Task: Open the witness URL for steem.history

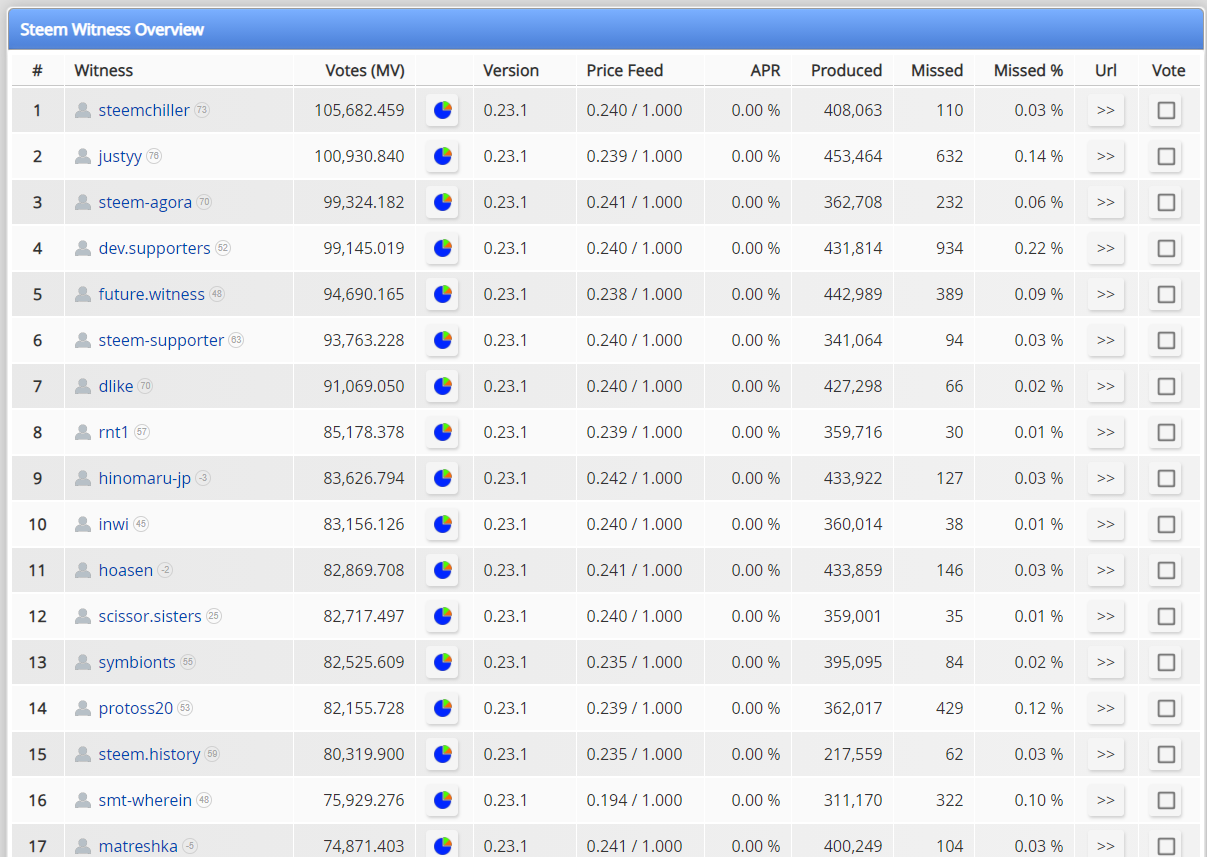Action: point(1106,754)
